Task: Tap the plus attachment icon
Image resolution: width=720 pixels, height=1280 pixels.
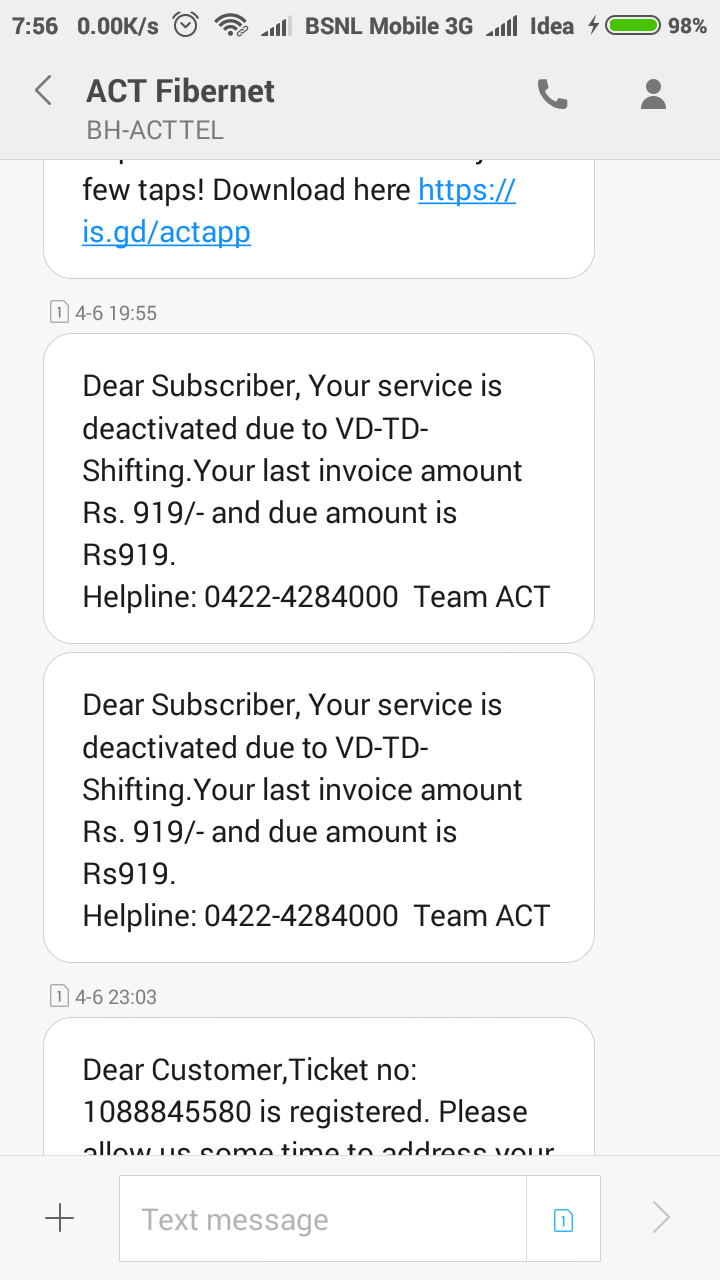Action: (x=60, y=1217)
